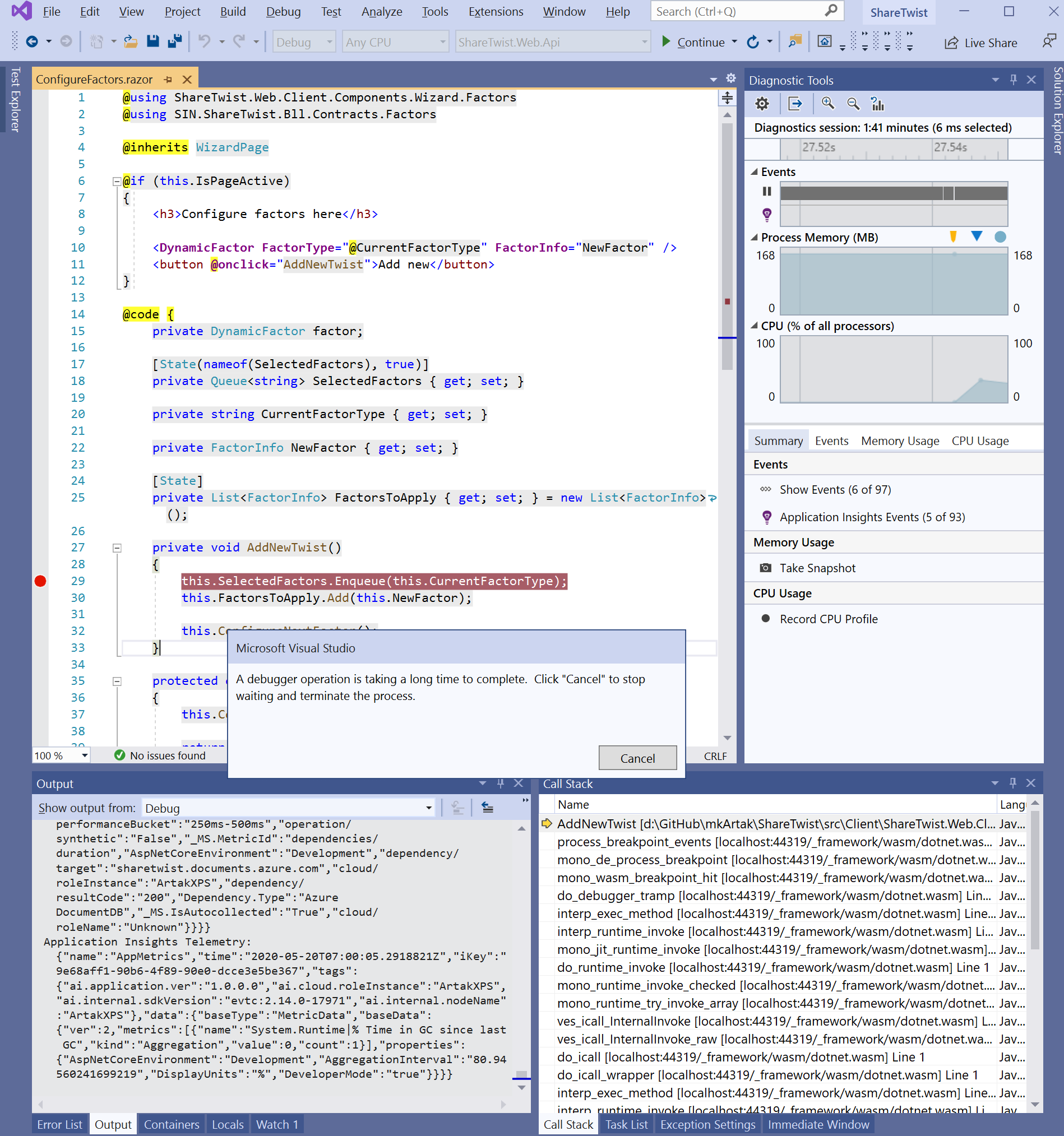
Task: Open the 100 % zoom dropdown
Action: point(61,755)
